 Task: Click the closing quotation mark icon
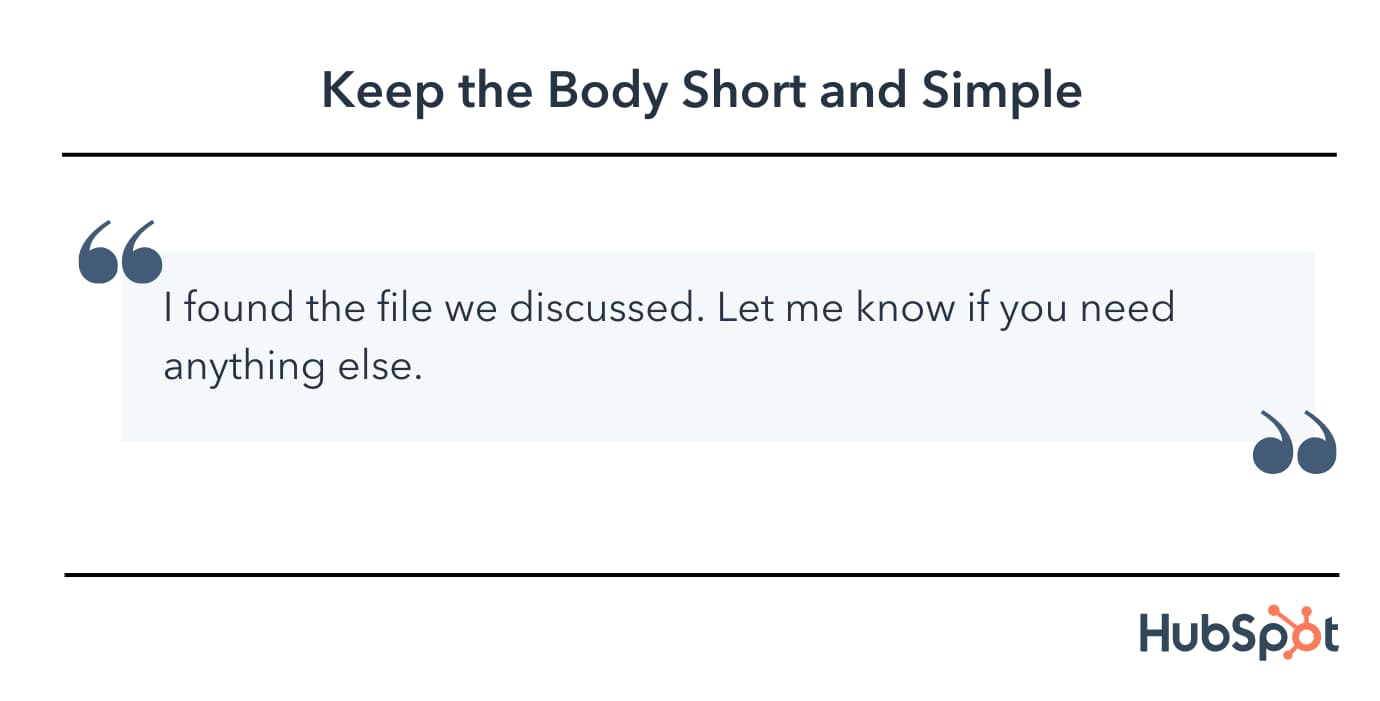tap(1294, 442)
